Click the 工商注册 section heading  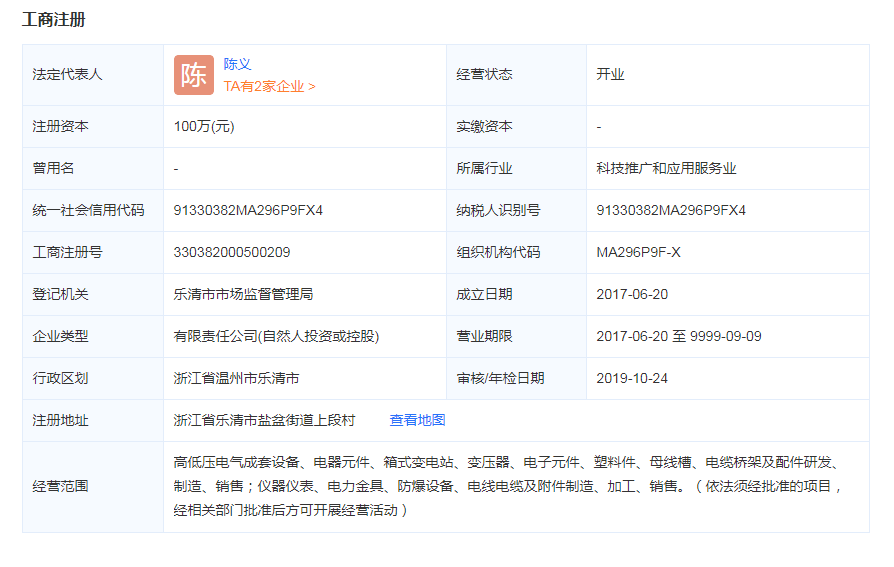click(53, 19)
